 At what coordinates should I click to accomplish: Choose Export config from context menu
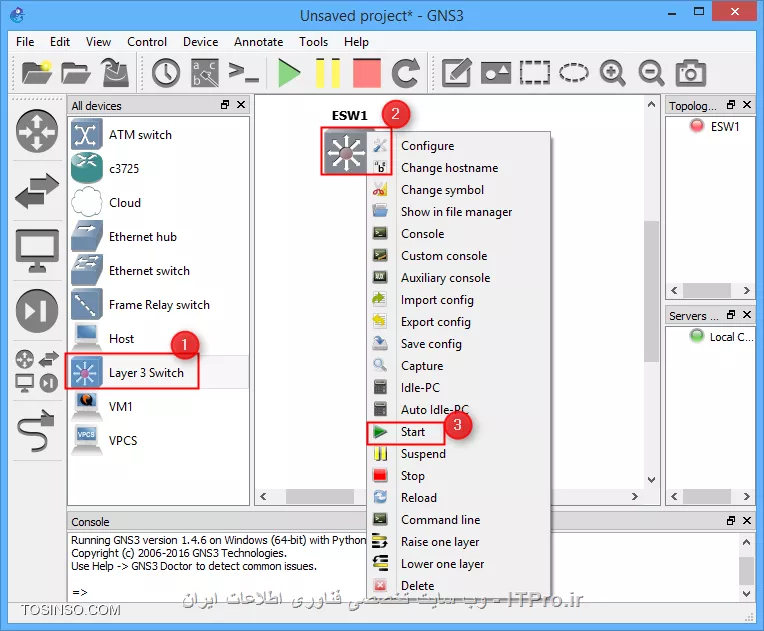458,322
